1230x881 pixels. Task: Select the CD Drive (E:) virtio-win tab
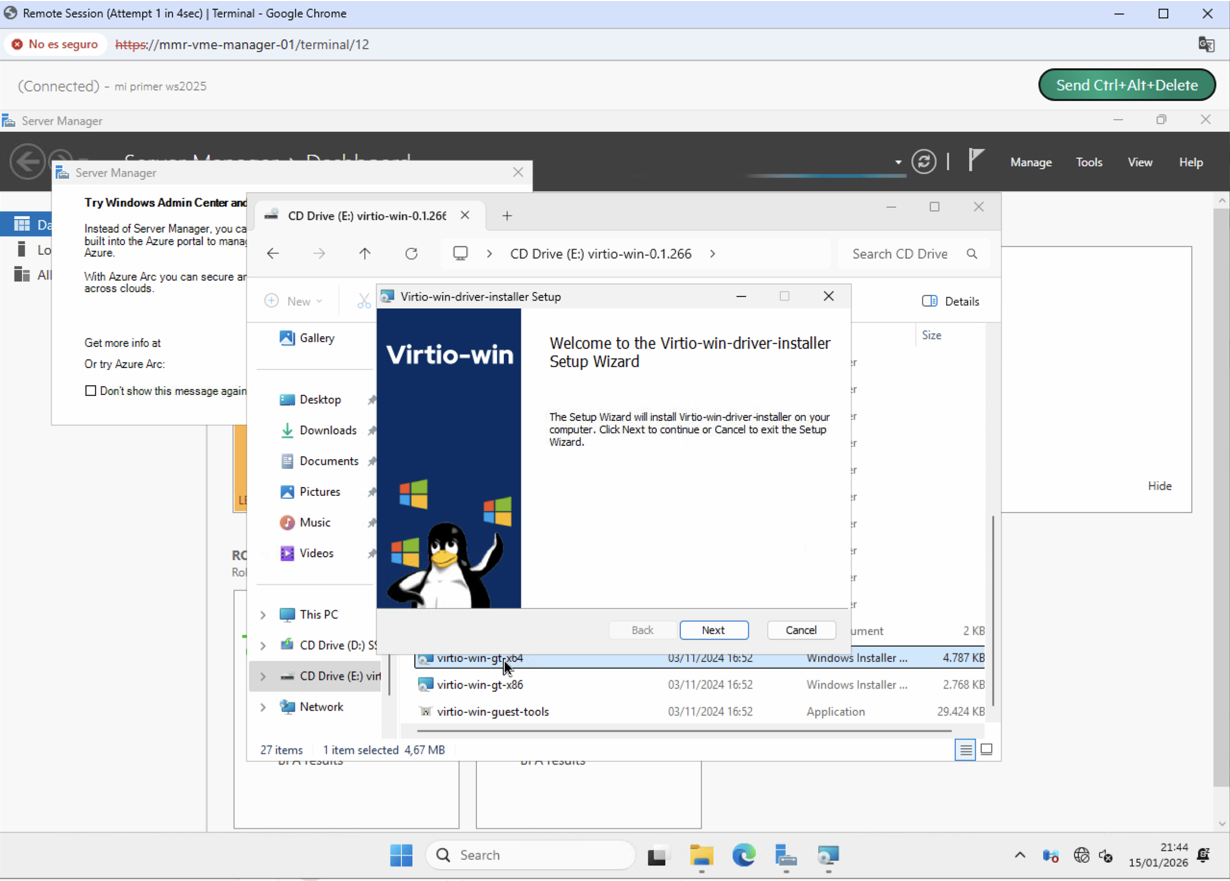pyautogui.click(x=363, y=215)
